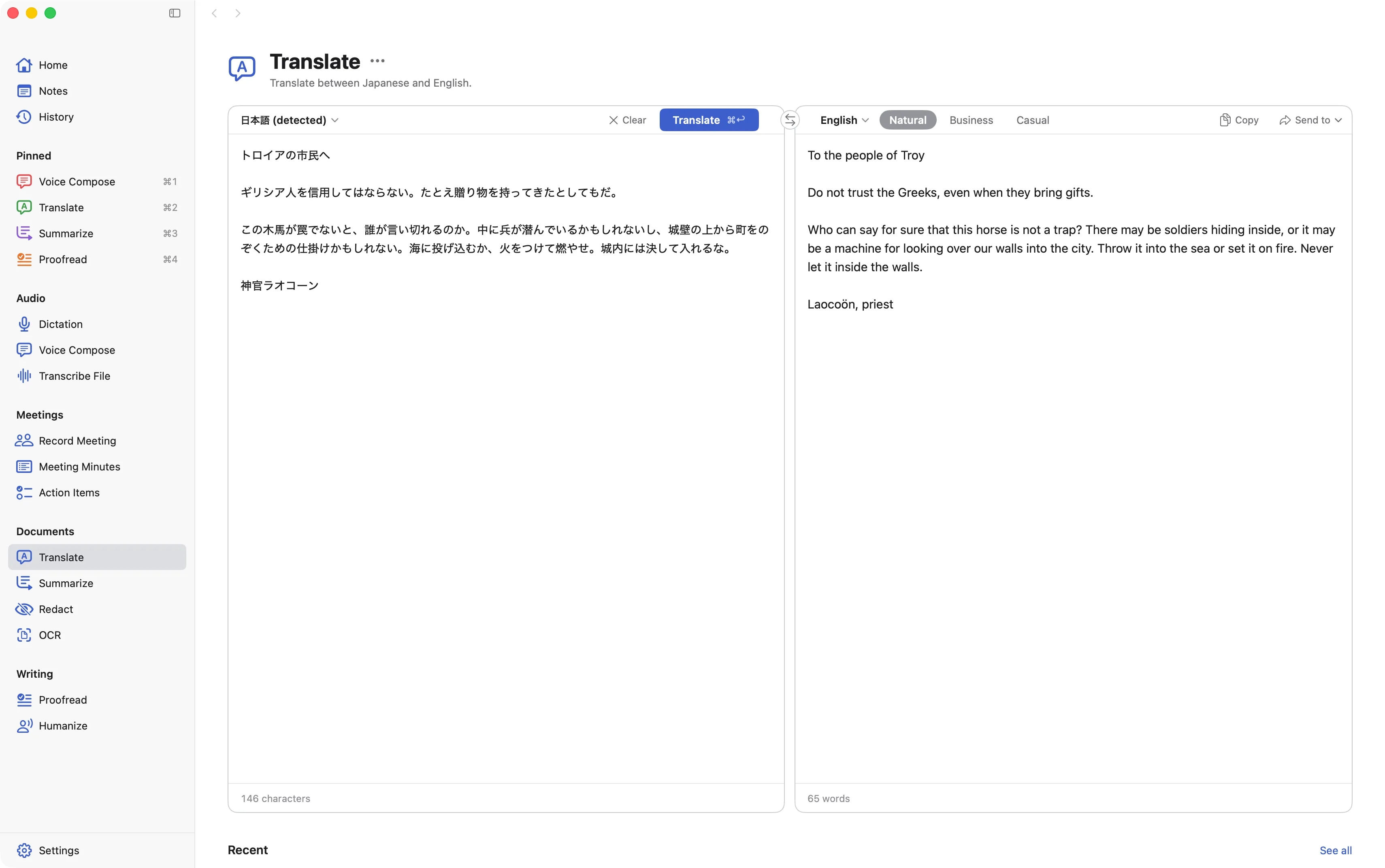Start Dictation from the Audio section
1385x868 pixels.
coord(97,324)
